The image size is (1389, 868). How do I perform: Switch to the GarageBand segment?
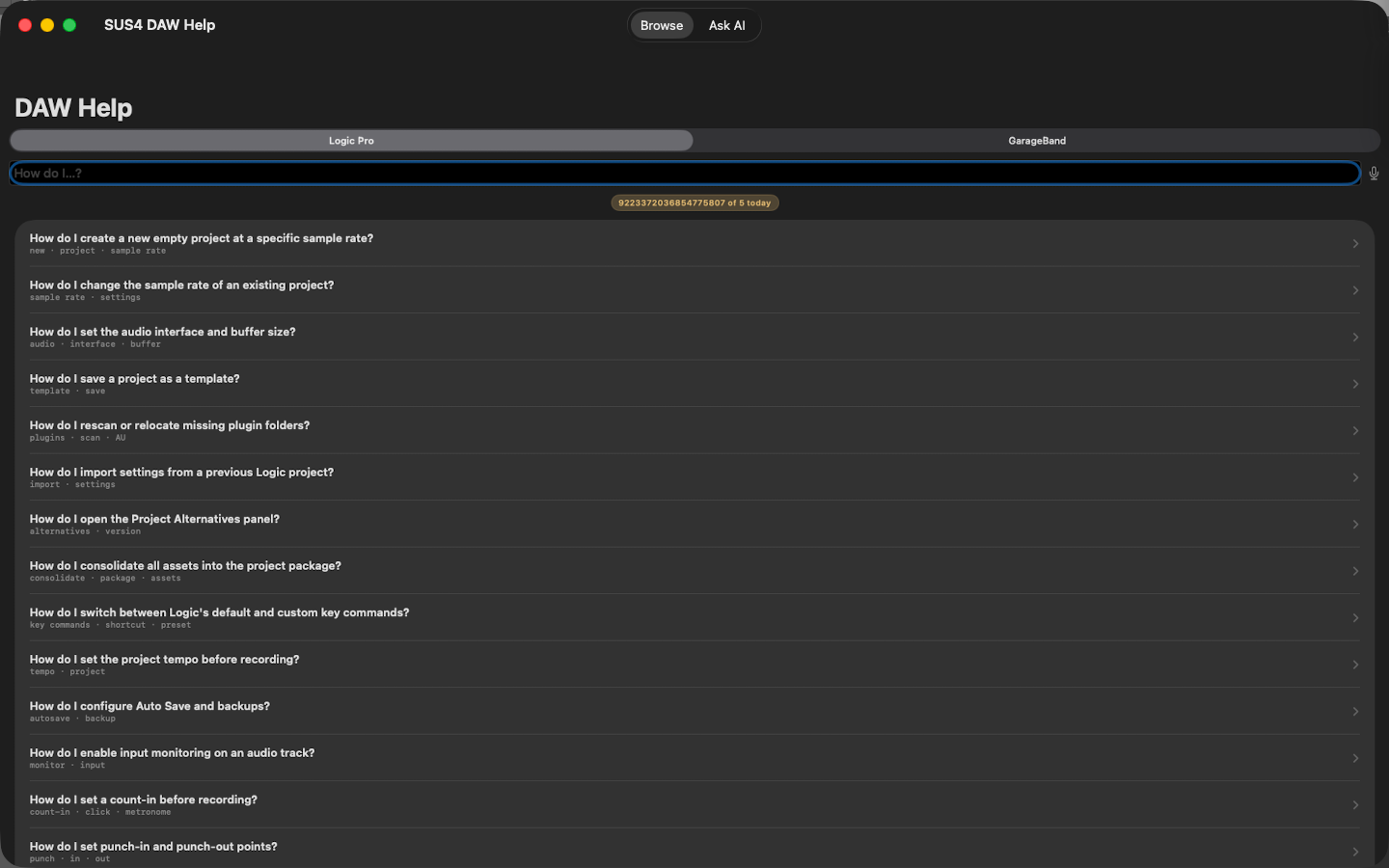pos(1037,141)
